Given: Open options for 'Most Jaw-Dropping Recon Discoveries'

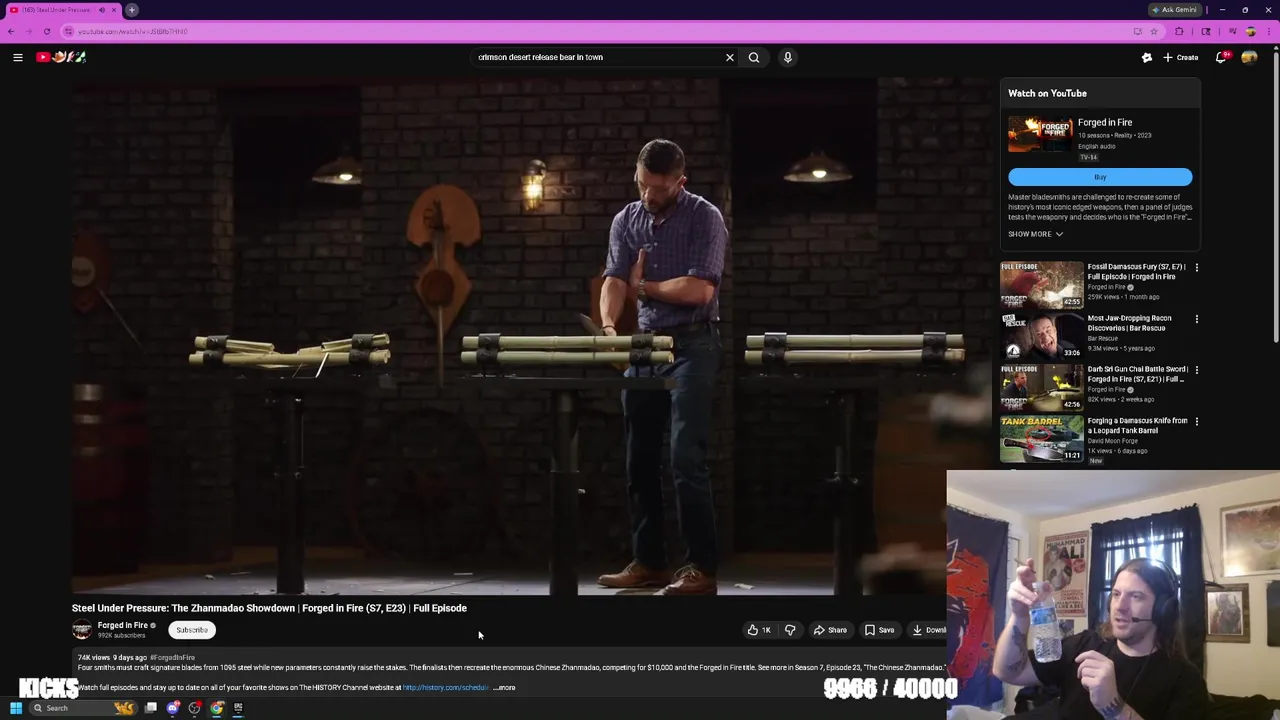Looking at the screenshot, I should 1196,319.
